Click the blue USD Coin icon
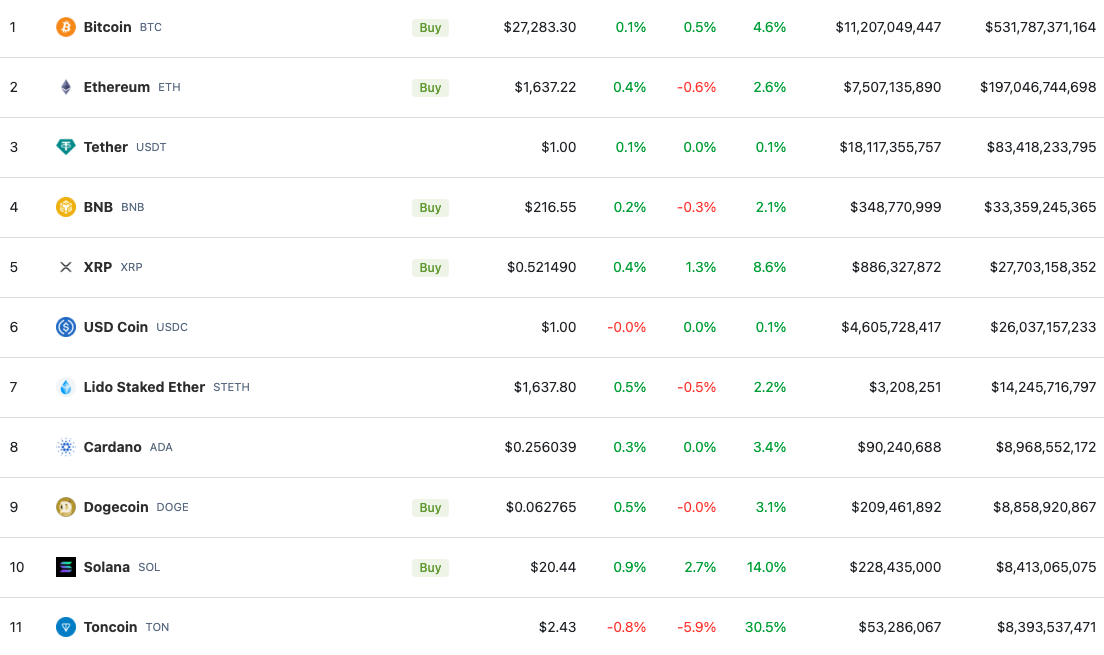Image resolution: width=1104 pixels, height=655 pixels. coord(65,327)
